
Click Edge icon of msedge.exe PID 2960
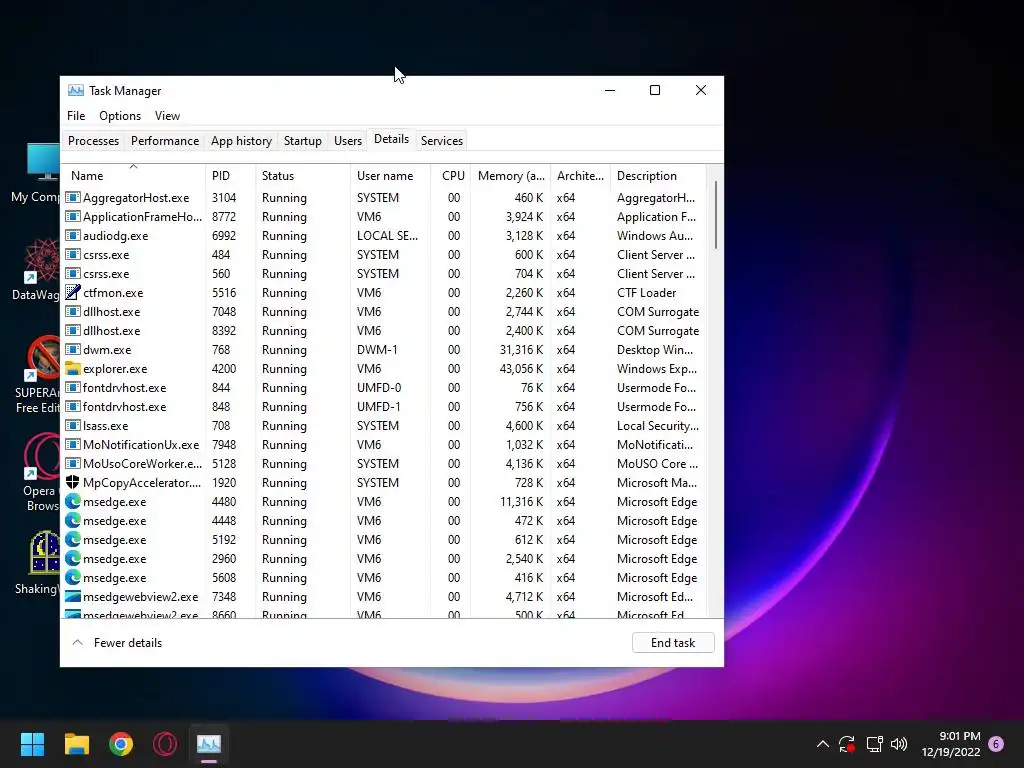72,558
